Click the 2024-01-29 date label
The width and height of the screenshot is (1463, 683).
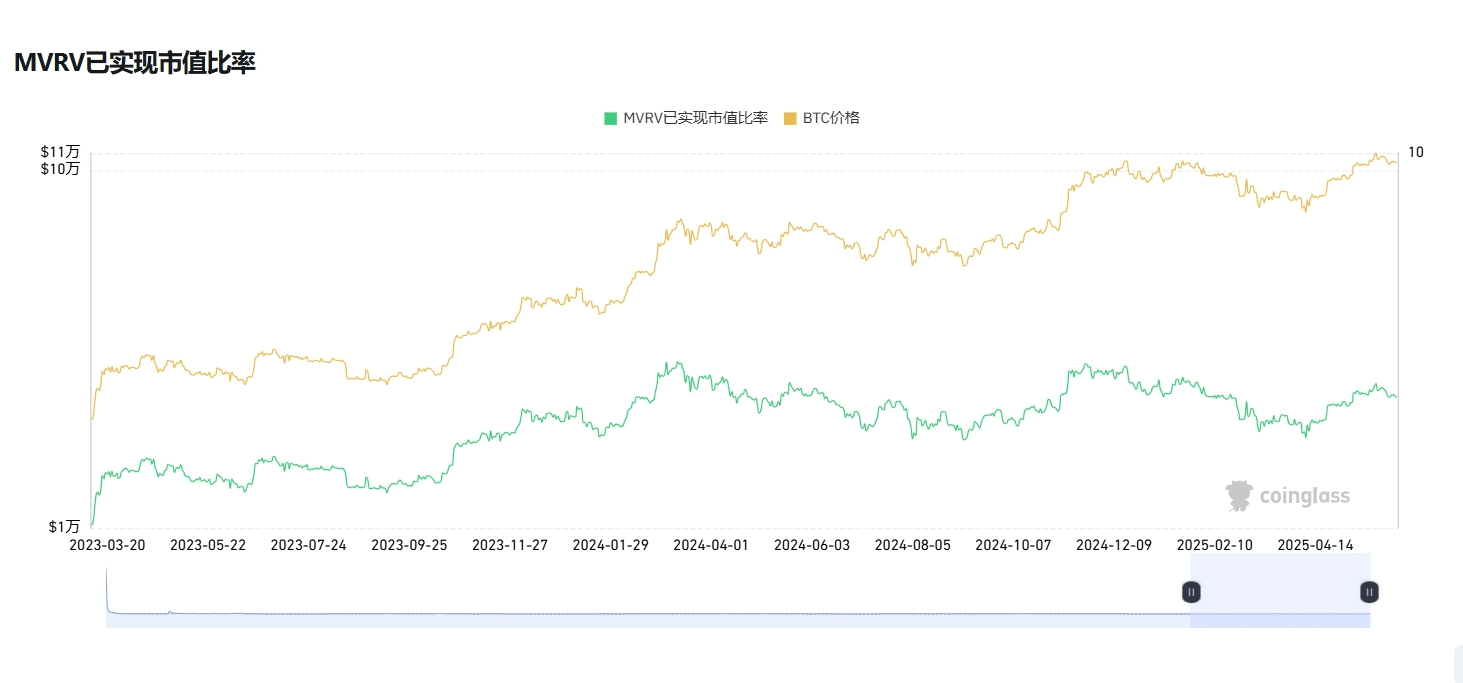point(611,545)
